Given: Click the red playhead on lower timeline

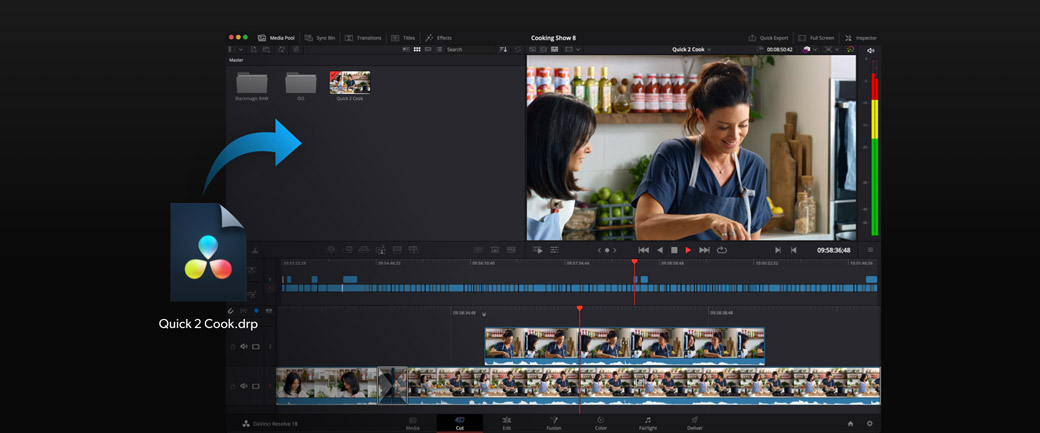Looking at the screenshot, I should pos(579,309).
